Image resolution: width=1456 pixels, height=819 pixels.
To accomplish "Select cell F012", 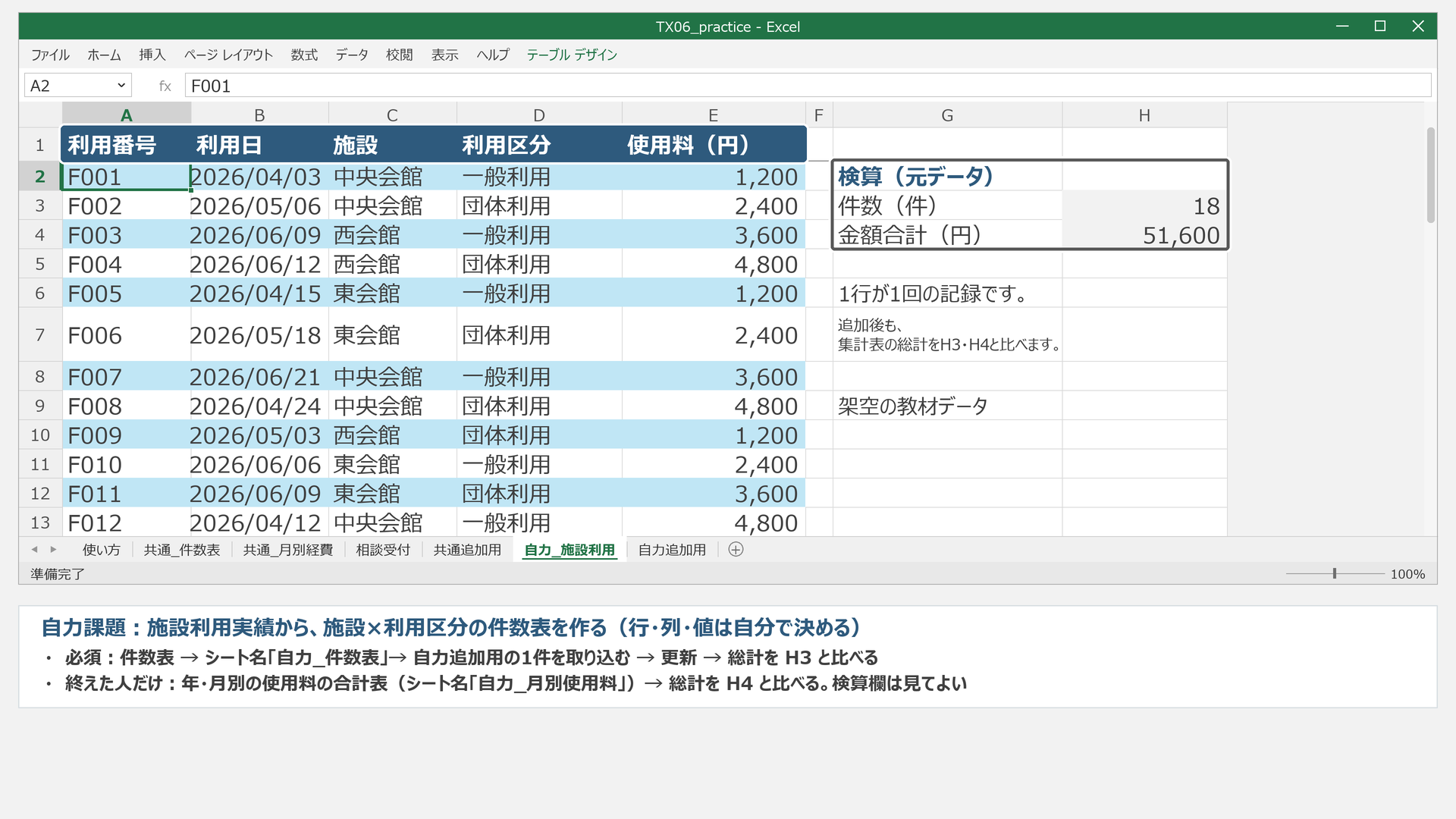I will point(127,522).
